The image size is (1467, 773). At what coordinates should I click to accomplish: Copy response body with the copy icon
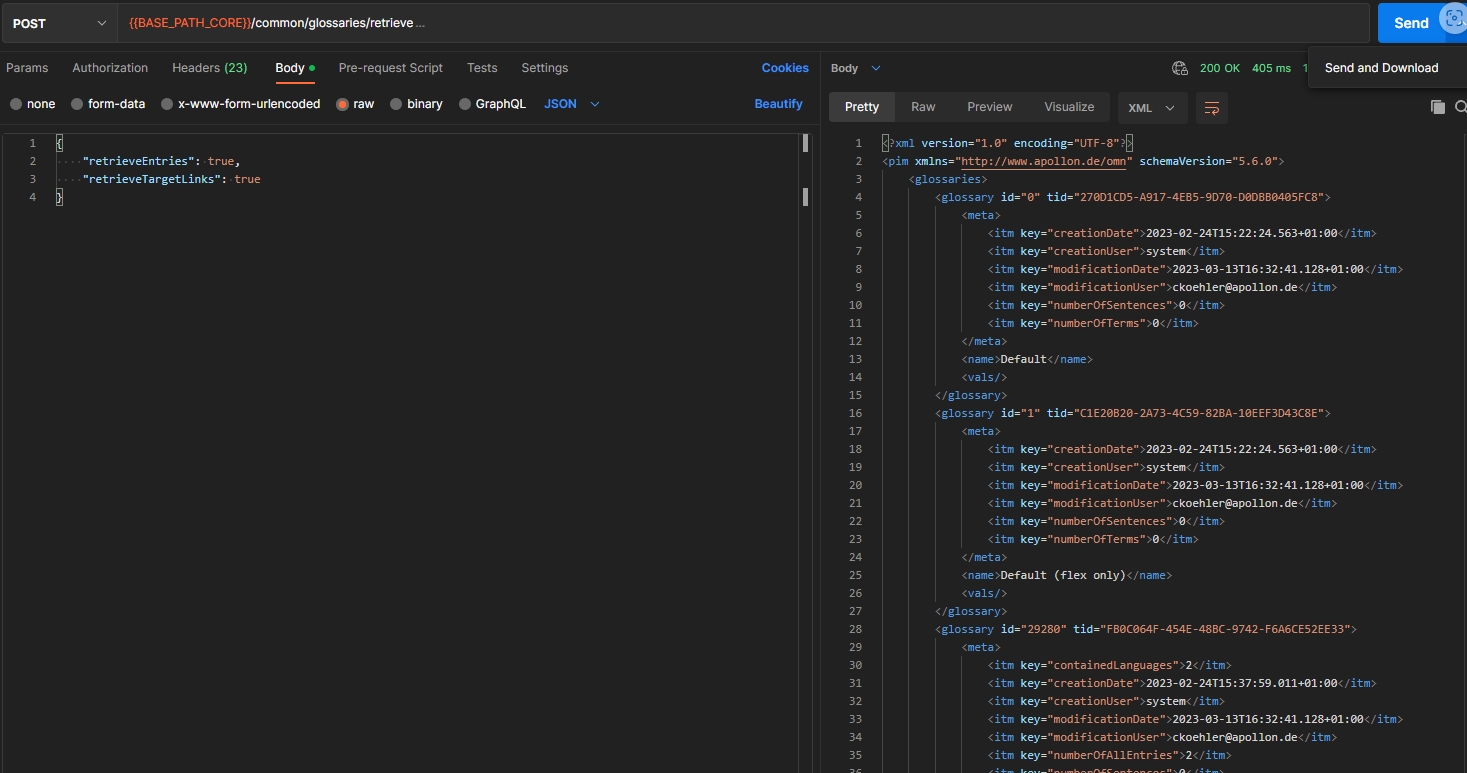[x=1437, y=107]
